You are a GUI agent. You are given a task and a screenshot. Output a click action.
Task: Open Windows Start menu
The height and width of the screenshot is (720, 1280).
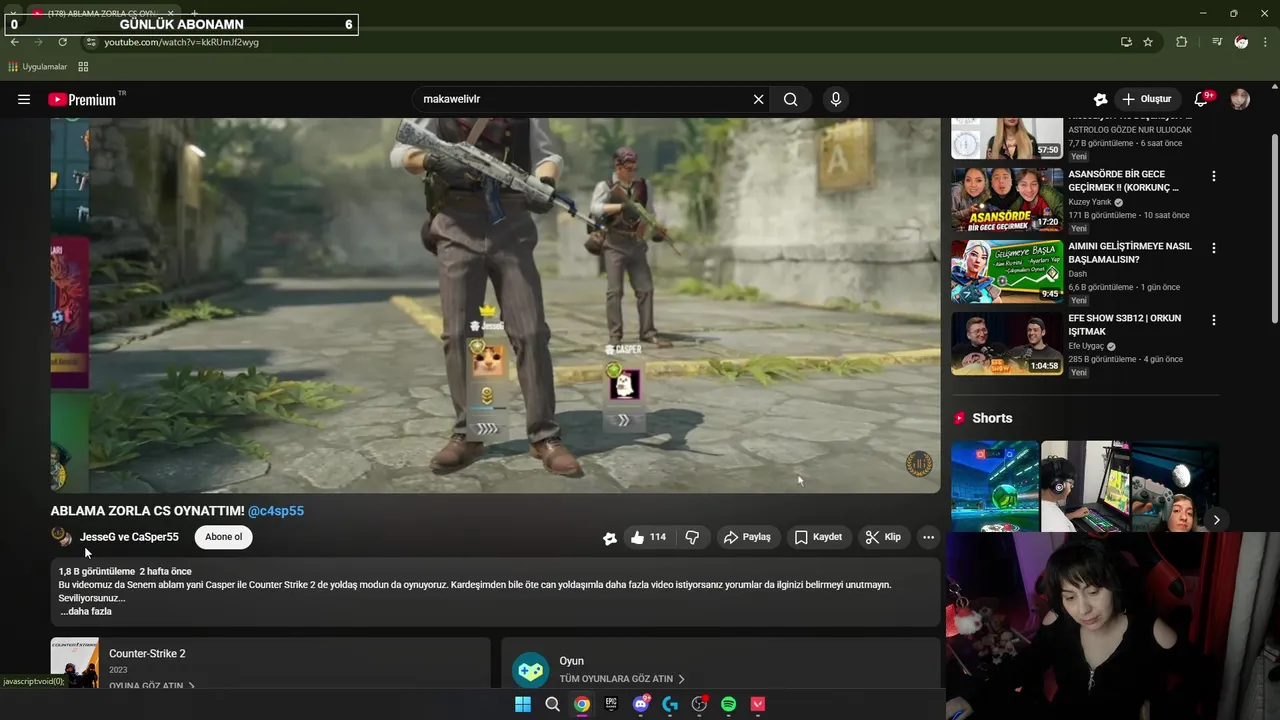point(523,704)
